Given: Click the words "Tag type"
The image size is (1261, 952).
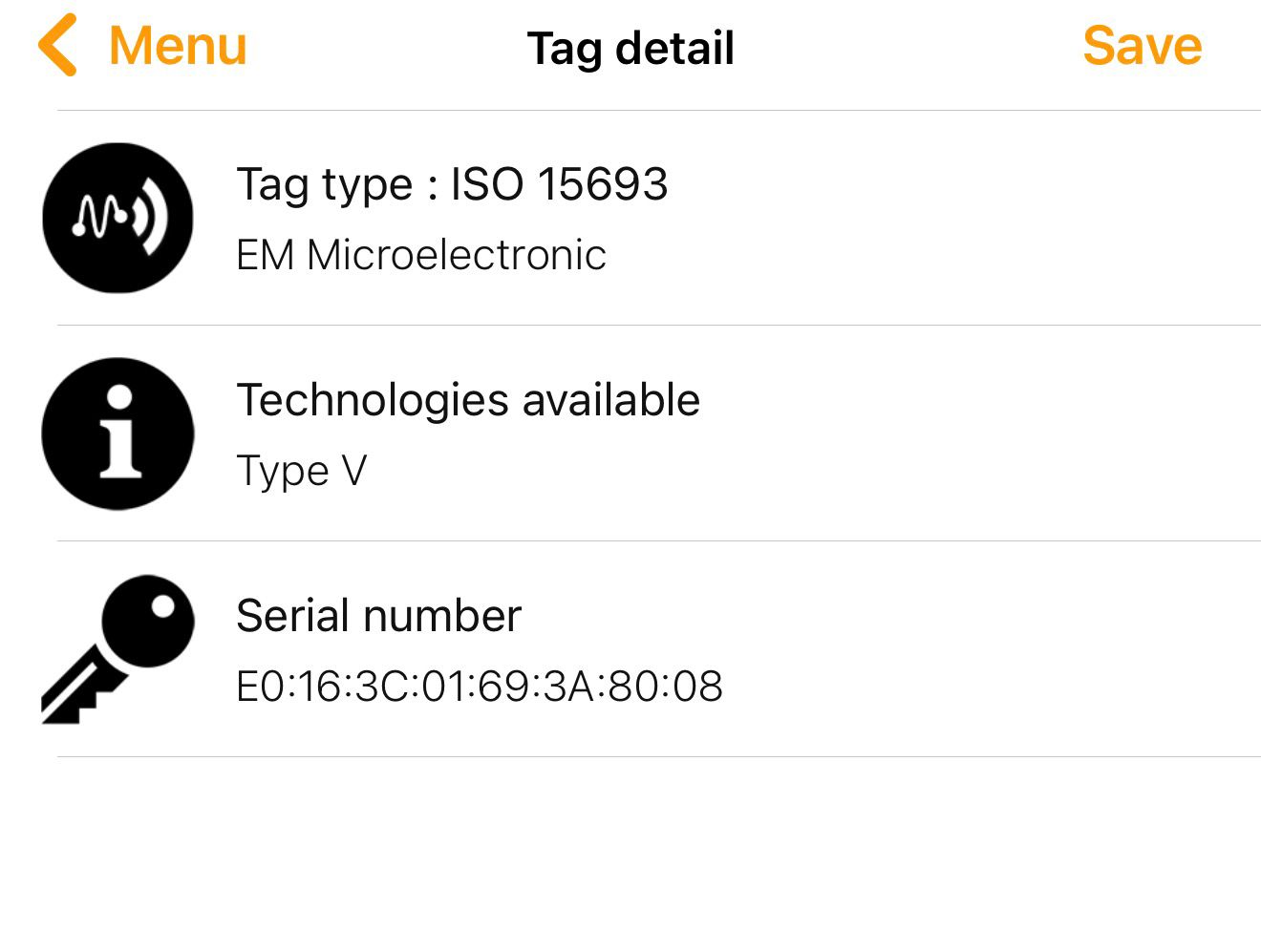Looking at the screenshot, I should 324,184.
